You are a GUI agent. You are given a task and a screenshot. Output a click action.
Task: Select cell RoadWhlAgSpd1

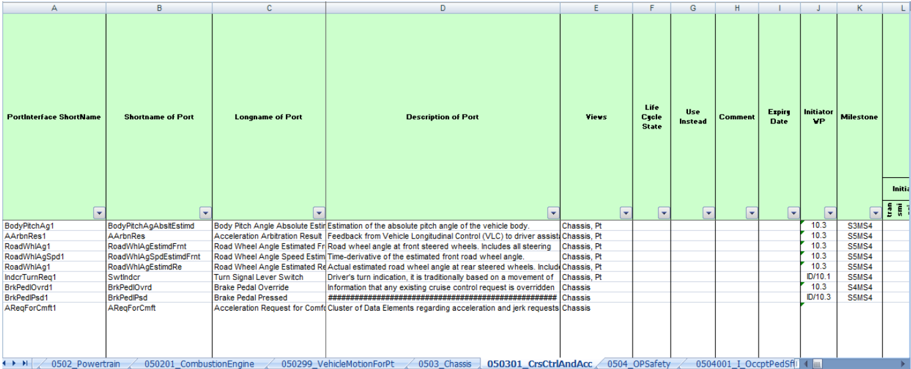coord(54,256)
